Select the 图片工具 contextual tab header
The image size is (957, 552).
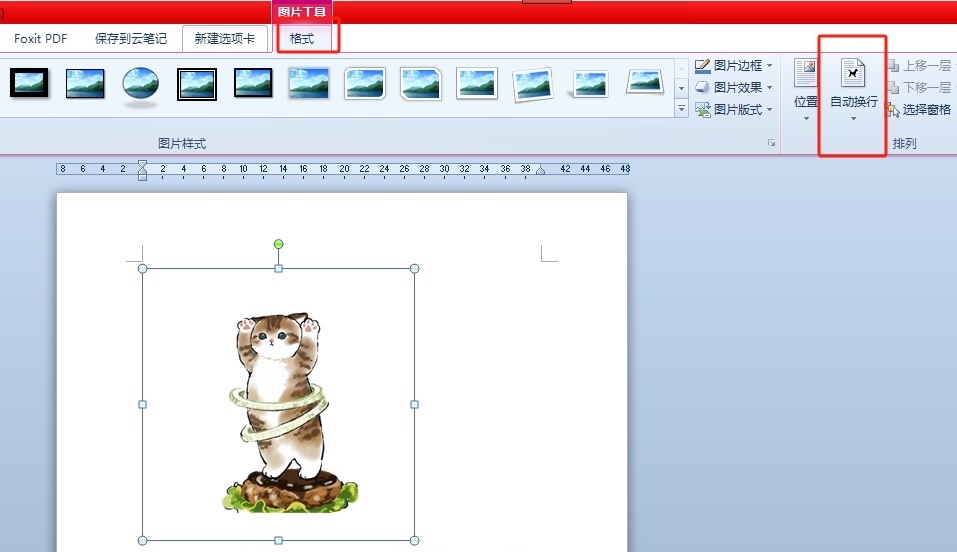pos(302,12)
